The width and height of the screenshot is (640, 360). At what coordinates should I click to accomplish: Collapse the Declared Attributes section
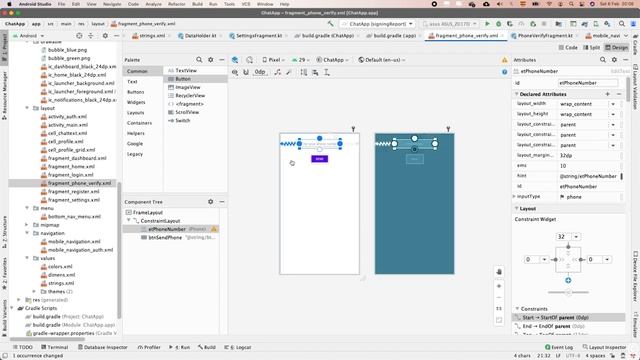pyautogui.click(x=517, y=94)
